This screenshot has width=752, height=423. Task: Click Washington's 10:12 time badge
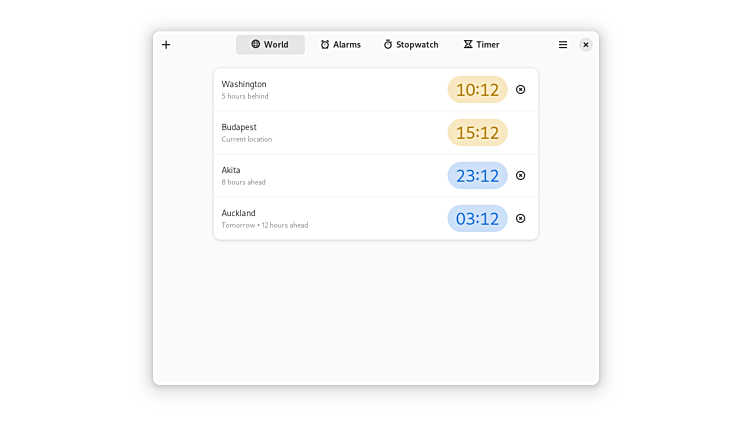(477, 90)
